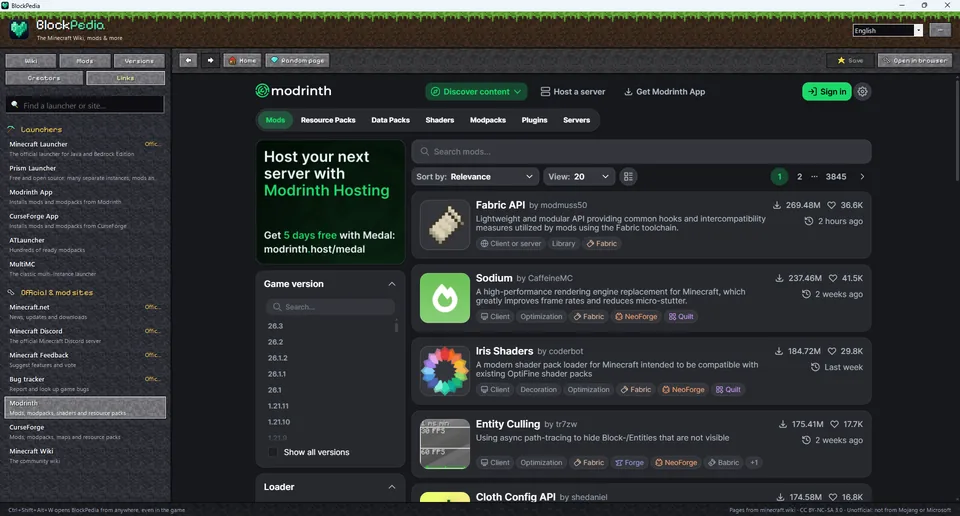Viewport: 960px width, 516px height.
Task: Open Modrinth settings gear icon
Action: pos(863,91)
